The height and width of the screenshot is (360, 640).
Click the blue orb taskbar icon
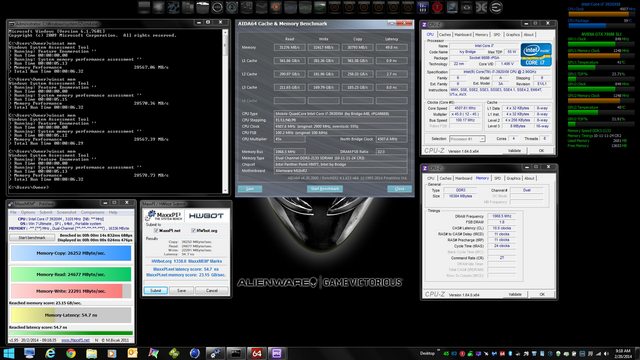coord(195,353)
